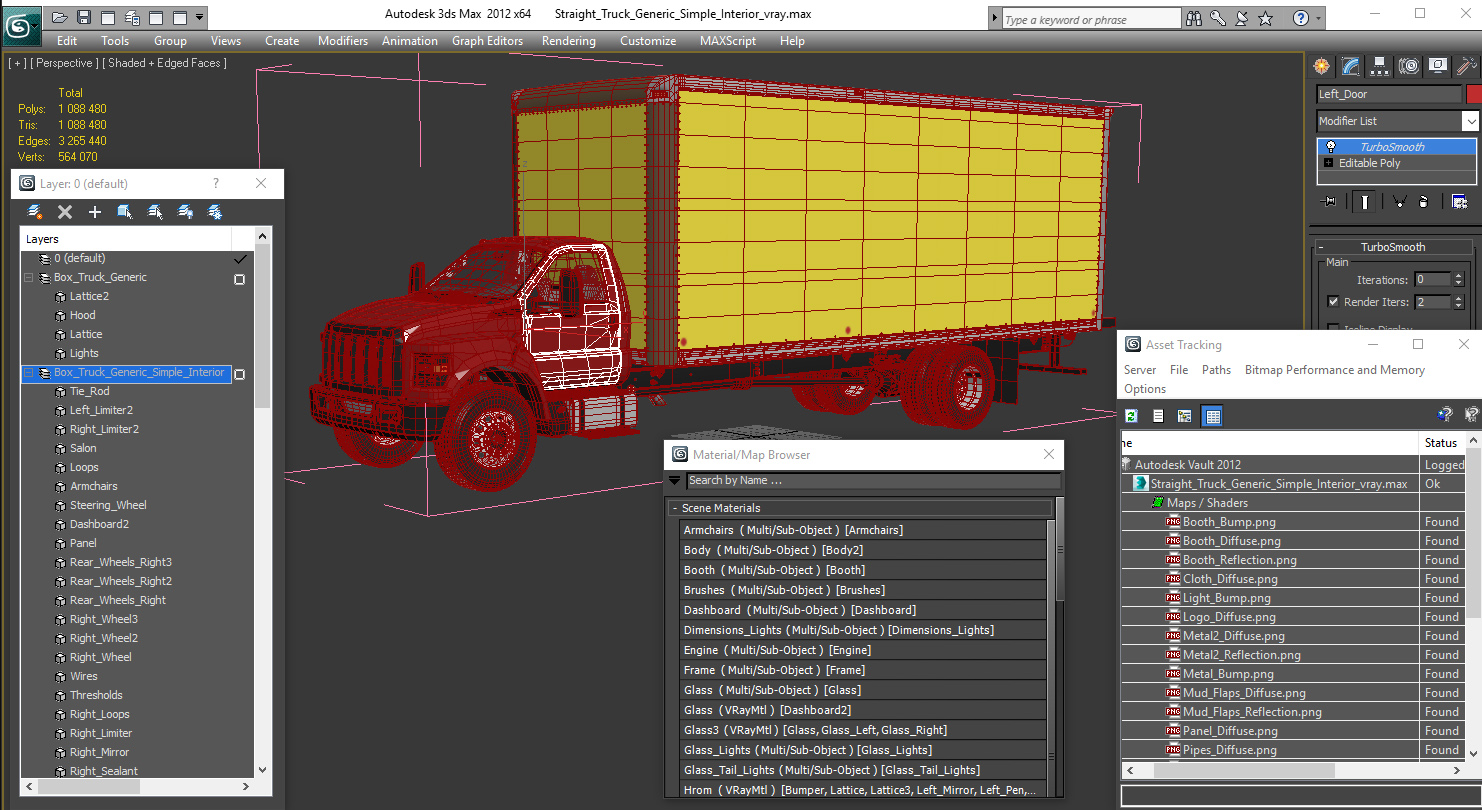Click the plus icon to add selection to layer
Image resolution: width=1482 pixels, height=810 pixels.
95,212
